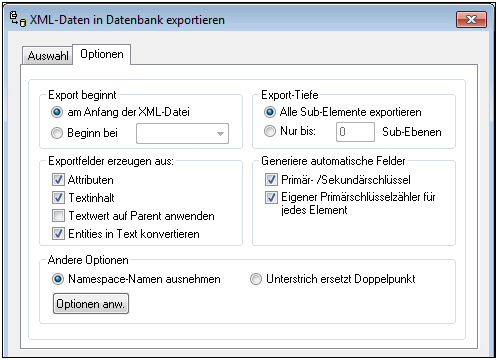Click the Sub-Ebenen number input field

pos(355,132)
